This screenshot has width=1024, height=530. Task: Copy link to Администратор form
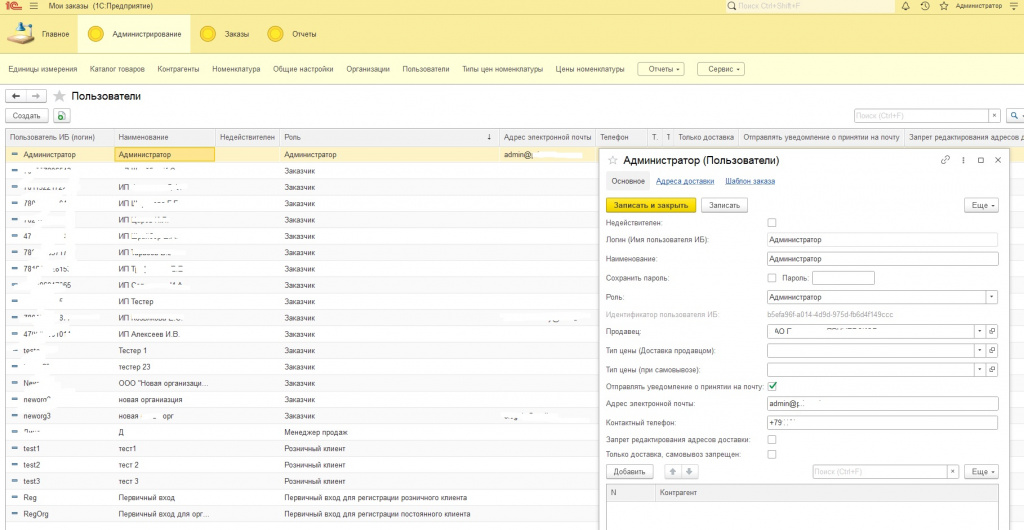click(x=945, y=160)
